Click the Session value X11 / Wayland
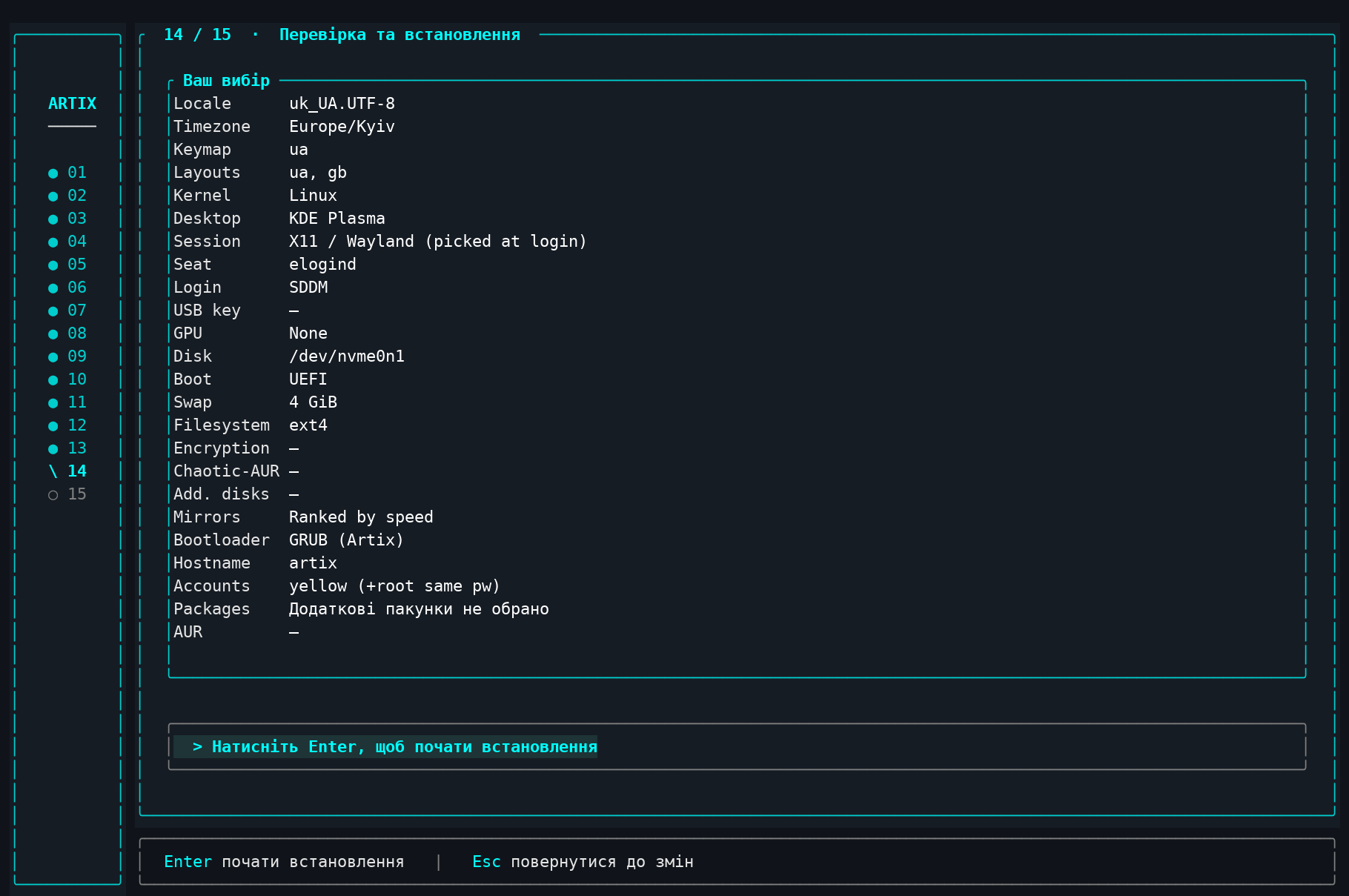Viewport: 1349px width, 896px height. (x=437, y=242)
